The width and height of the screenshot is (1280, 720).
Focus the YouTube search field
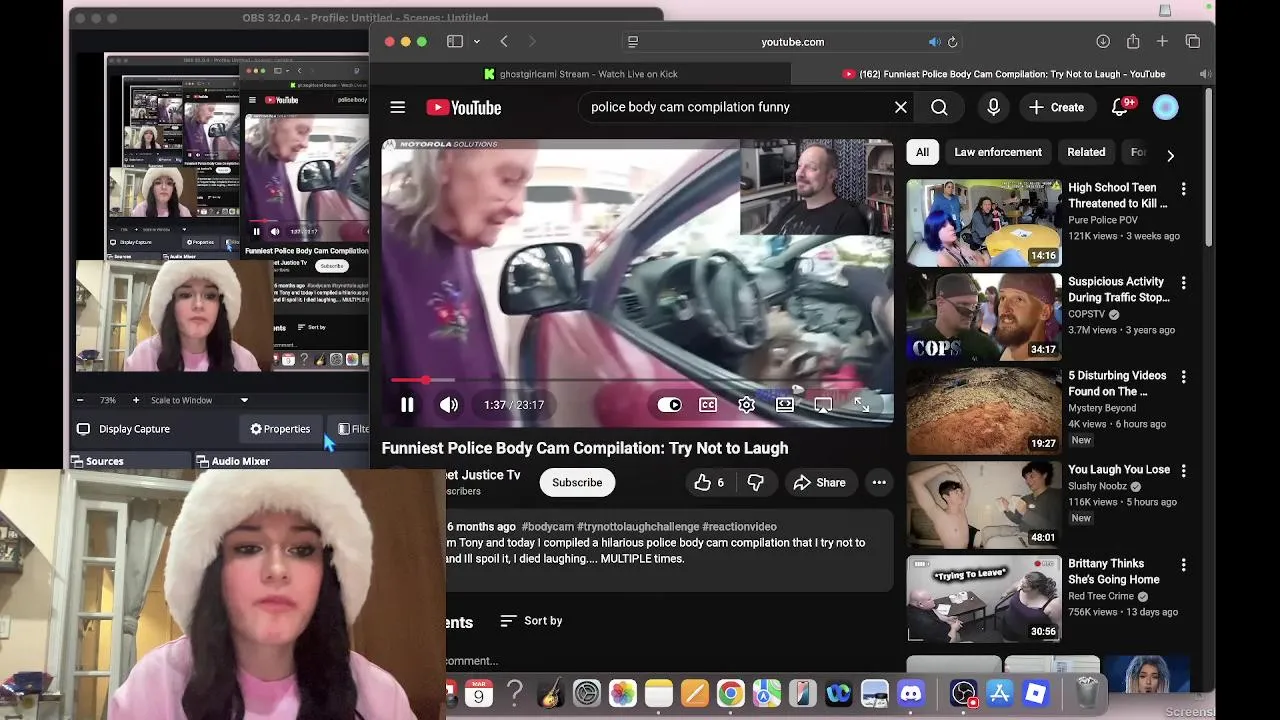735,107
